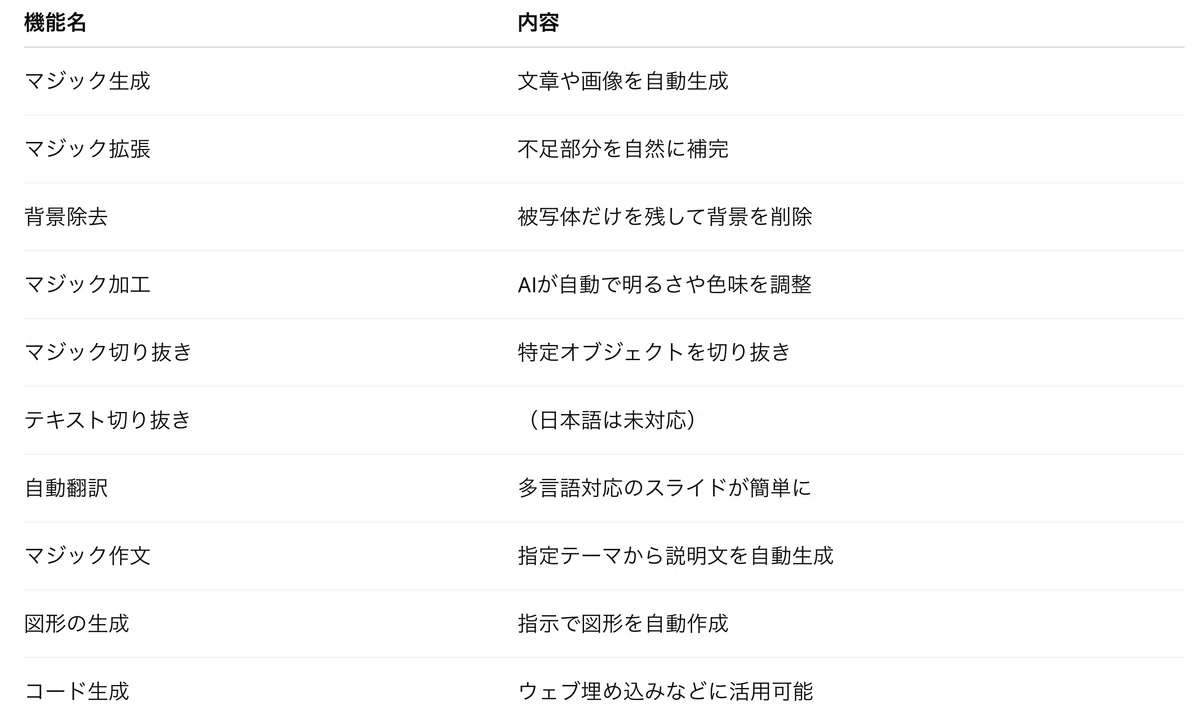
Task: Select the テキスト切り抜き row label
Action: tap(108, 420)
